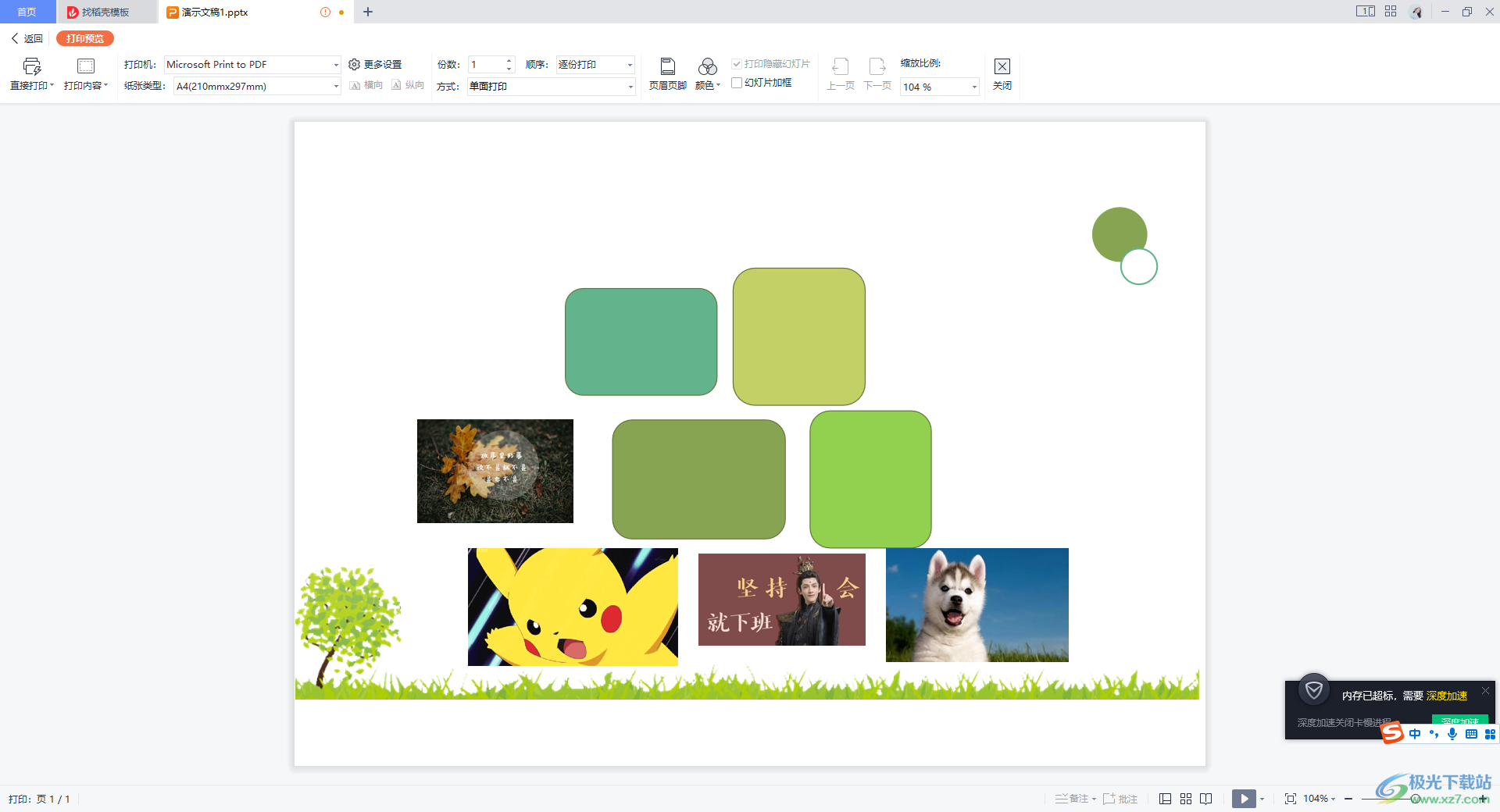This screenshot has height=812, width=1500.
Task: Expand slideshow play options arrow
Action: point(1262,799)
